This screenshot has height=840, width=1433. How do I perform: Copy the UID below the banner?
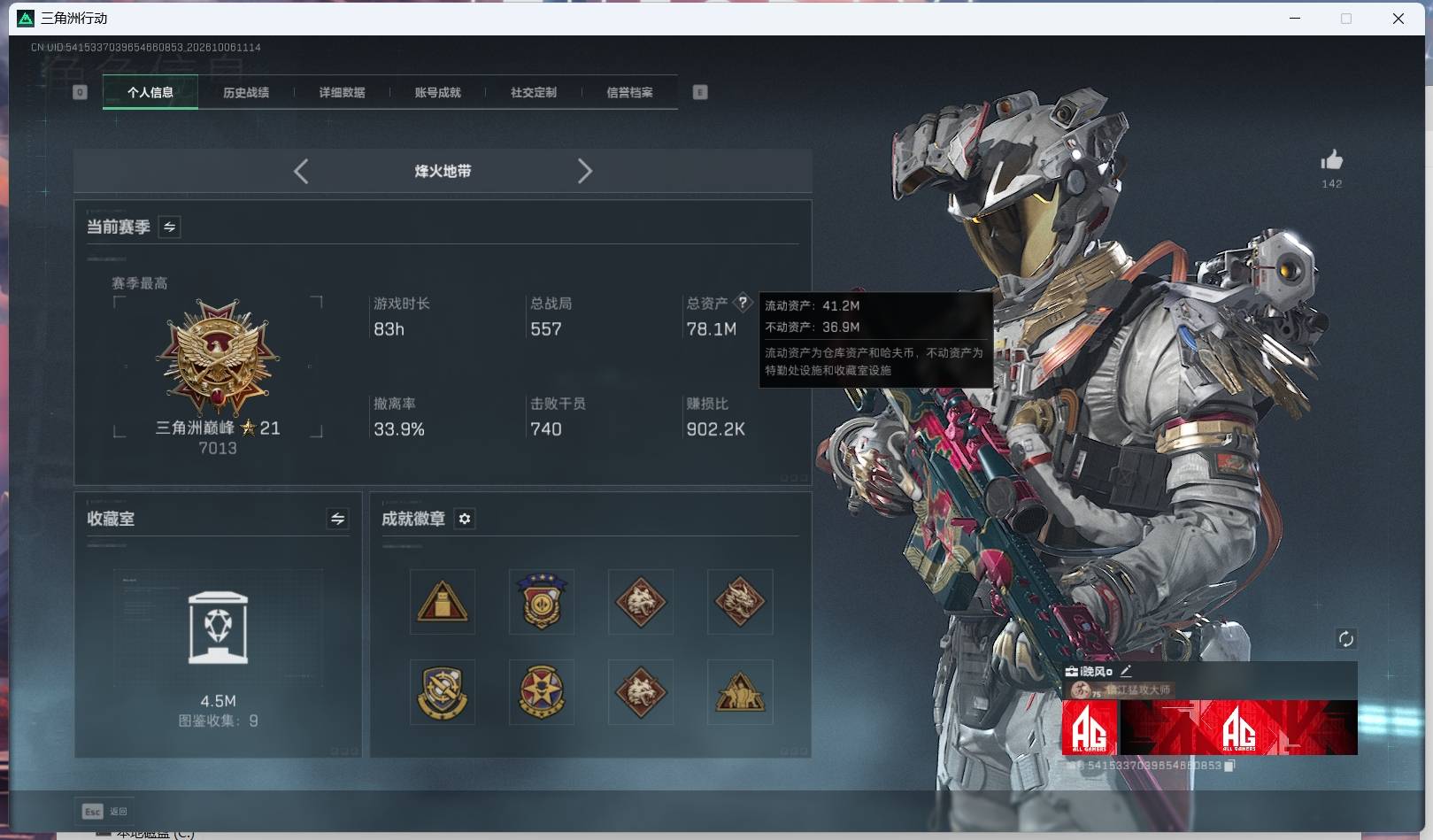tap(1229, 766)
